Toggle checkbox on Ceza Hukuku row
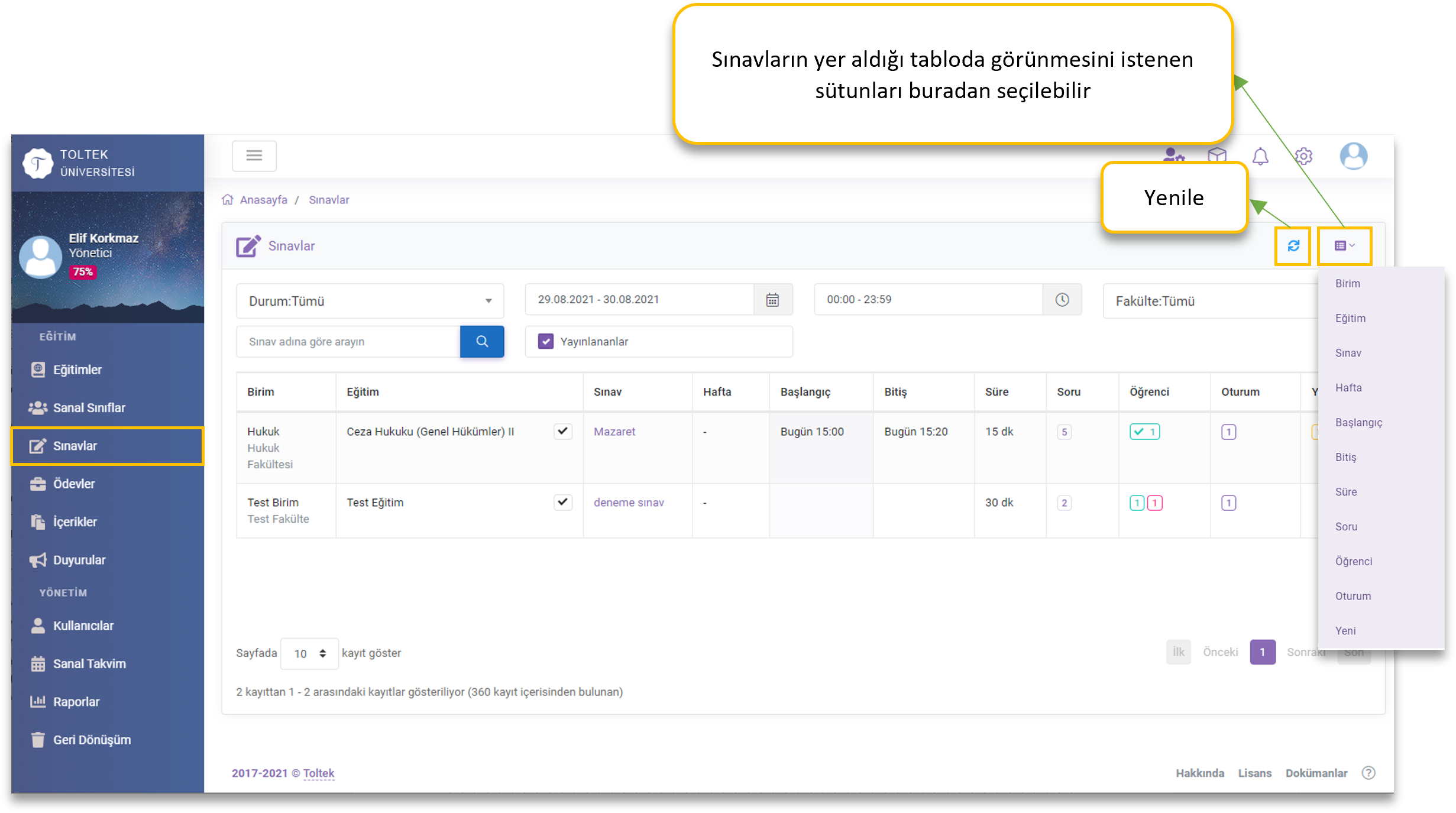Screen dimensions: 1456x813 coord(562,431)
